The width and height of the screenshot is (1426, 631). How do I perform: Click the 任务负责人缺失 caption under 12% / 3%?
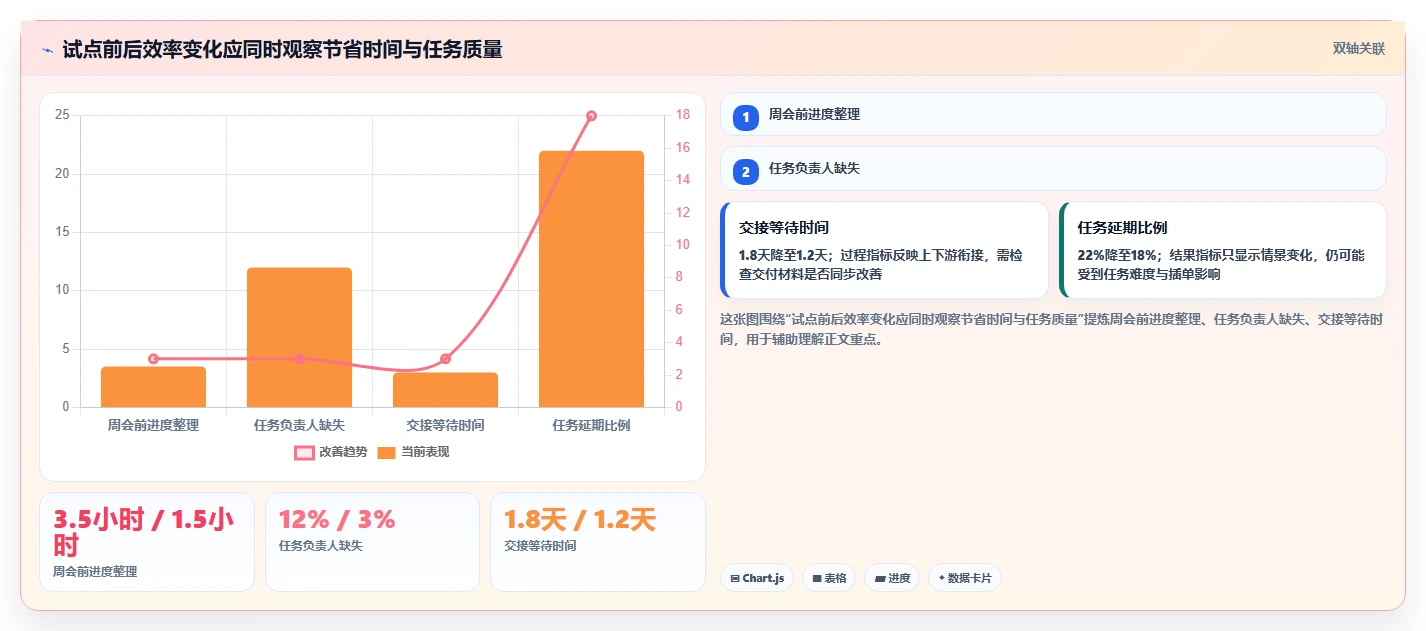[321, 546]
